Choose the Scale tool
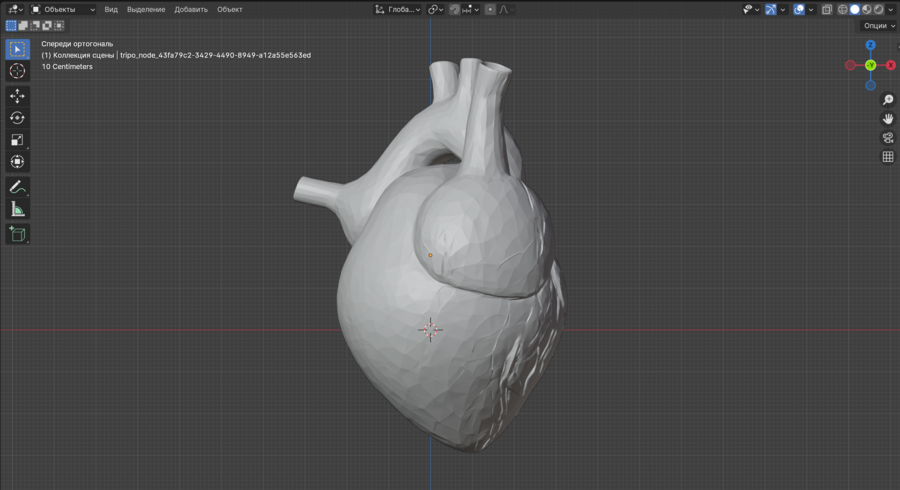The width and height of the screenshot is (900, 490). pyautogui.click(x=17, y=140)
